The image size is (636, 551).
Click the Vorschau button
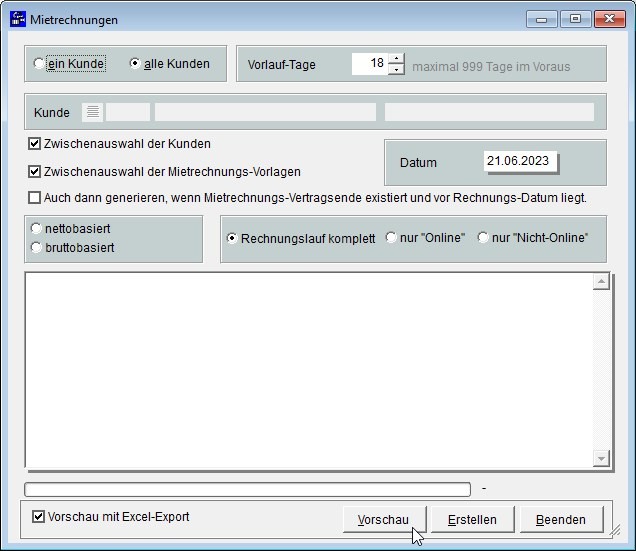click(x=383, y=519)
